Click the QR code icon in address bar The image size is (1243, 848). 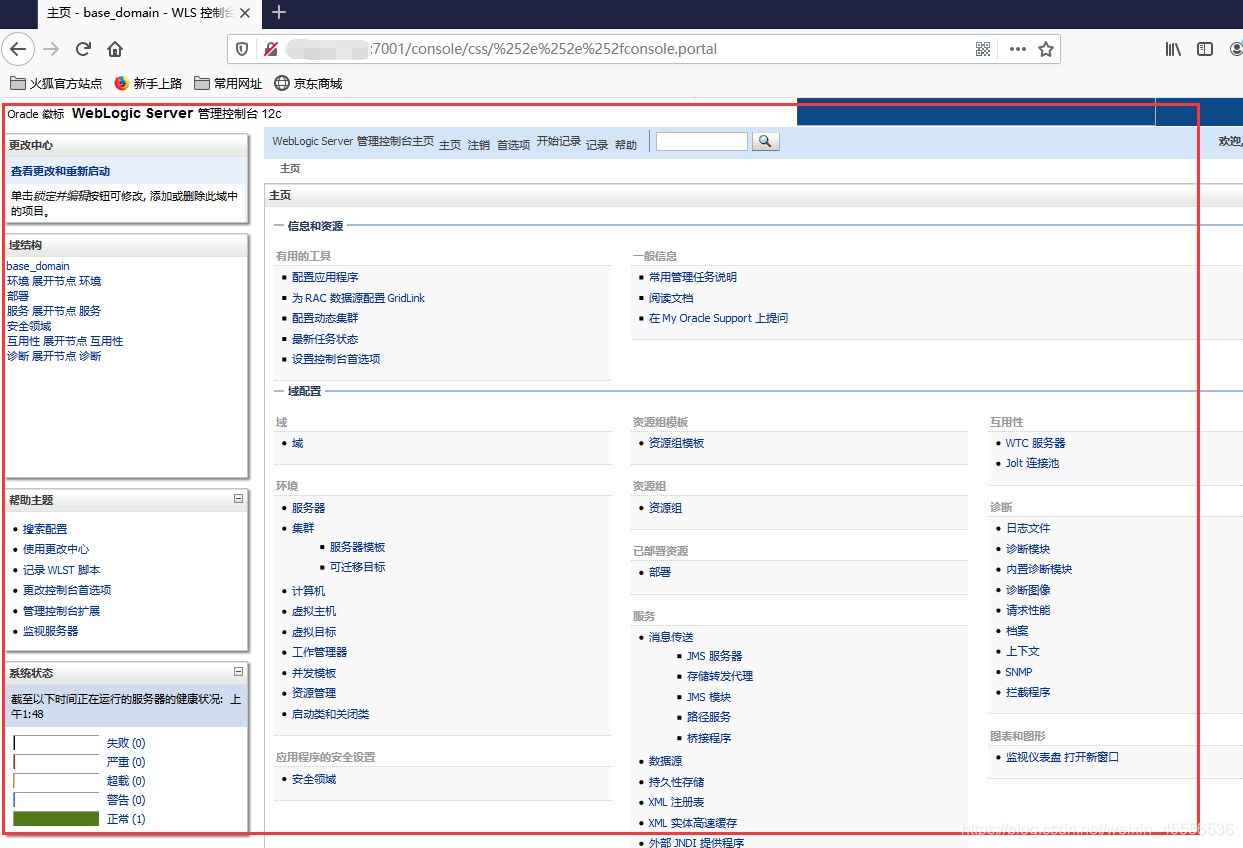pyautogui.click(x=983, y=49)
